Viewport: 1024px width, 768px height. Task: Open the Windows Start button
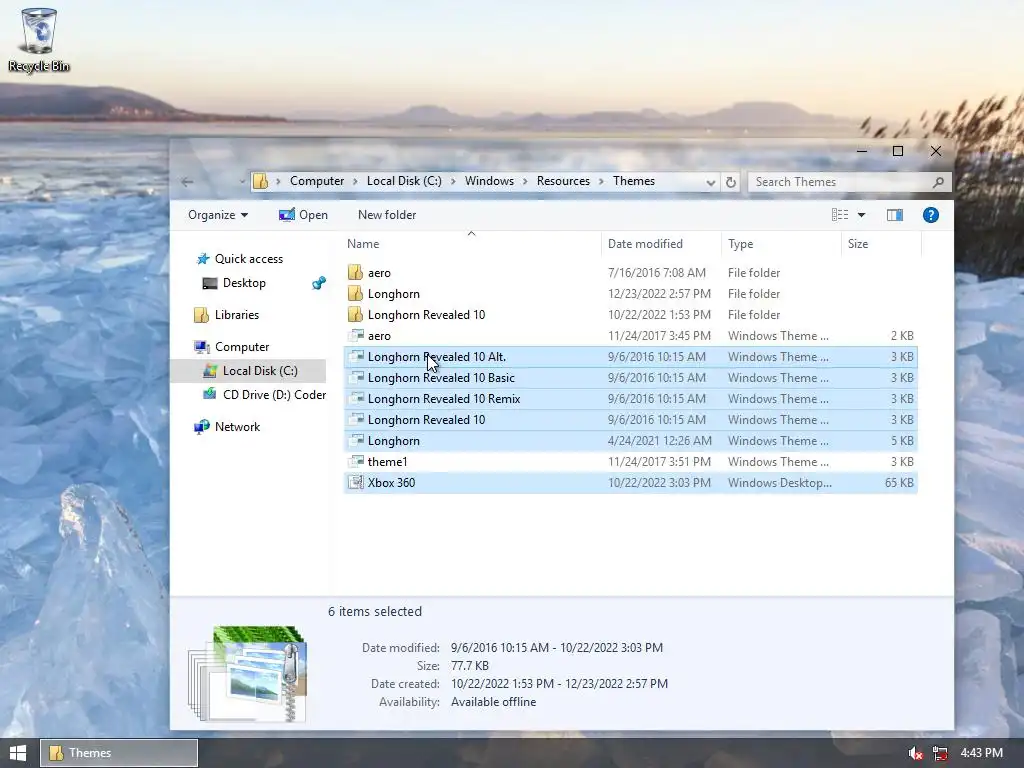pyautogui.click(x=18, y=753)
